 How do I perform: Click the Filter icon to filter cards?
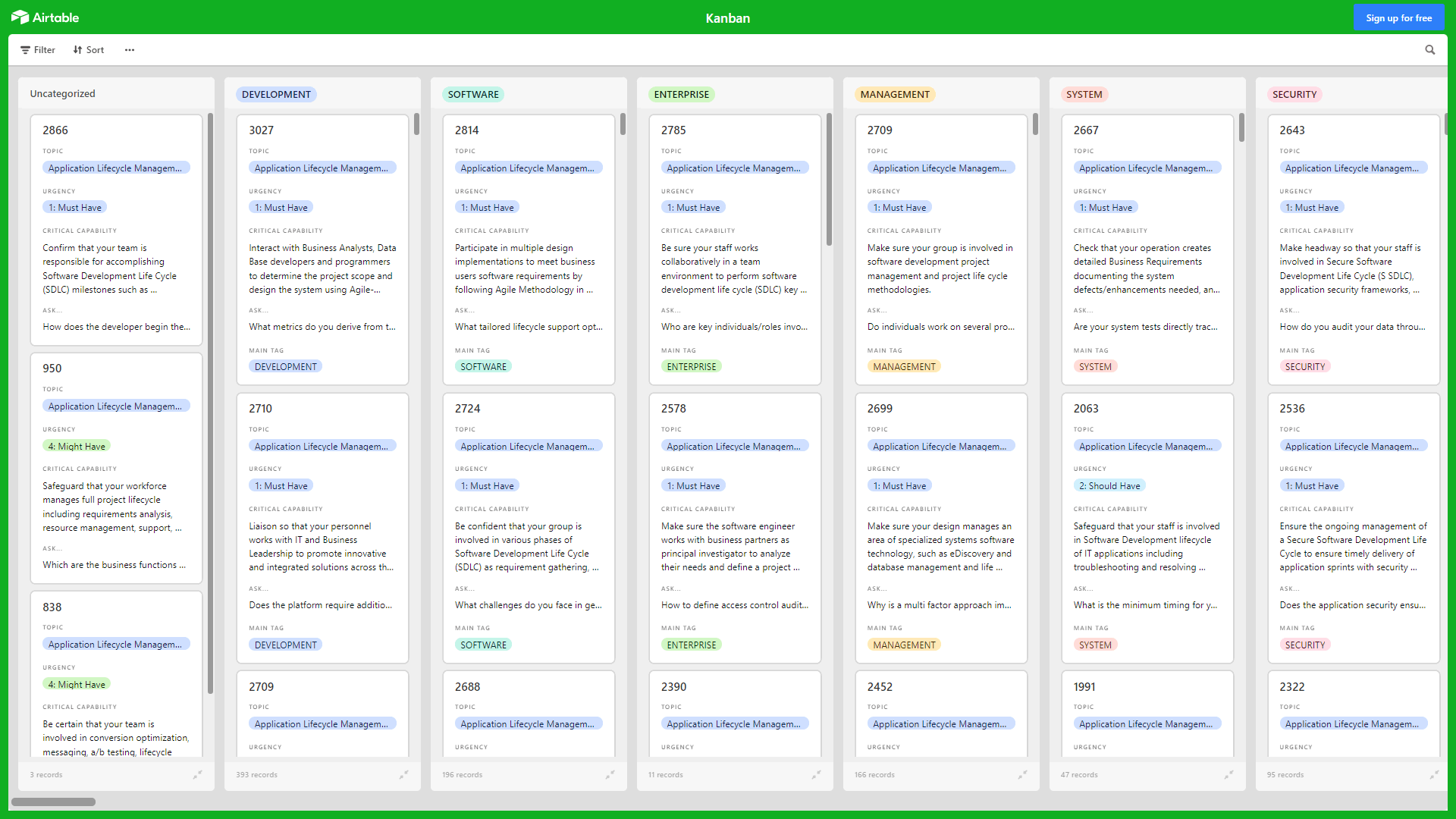(39, 50)
